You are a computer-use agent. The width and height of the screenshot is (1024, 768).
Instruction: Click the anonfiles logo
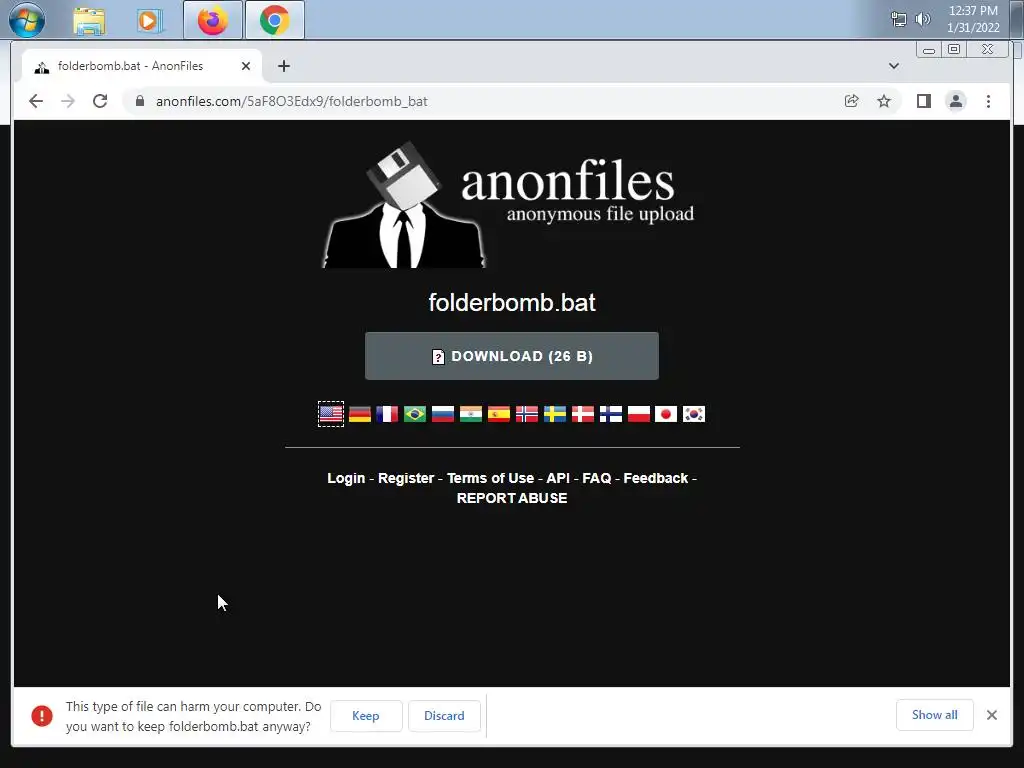point(508,204)
